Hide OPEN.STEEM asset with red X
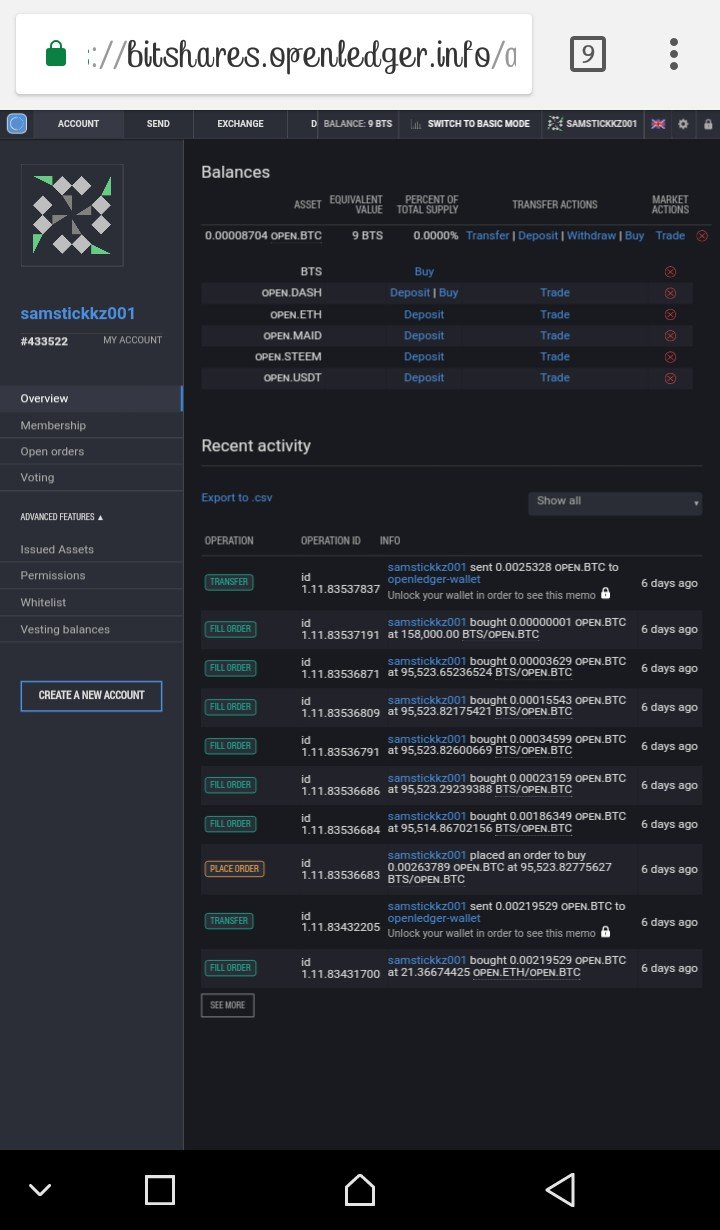720x1230 pixels. tap(670, 357)
